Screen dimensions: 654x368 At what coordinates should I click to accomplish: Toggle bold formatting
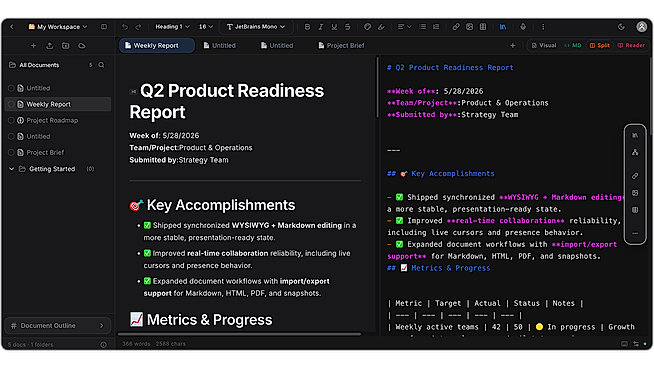pyautogui.click(x=307, y=27)
